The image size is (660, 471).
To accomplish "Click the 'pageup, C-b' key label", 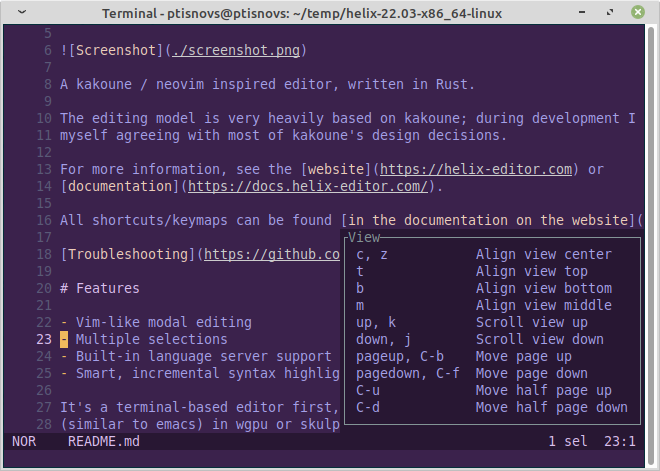I will (x=400, y=357).
